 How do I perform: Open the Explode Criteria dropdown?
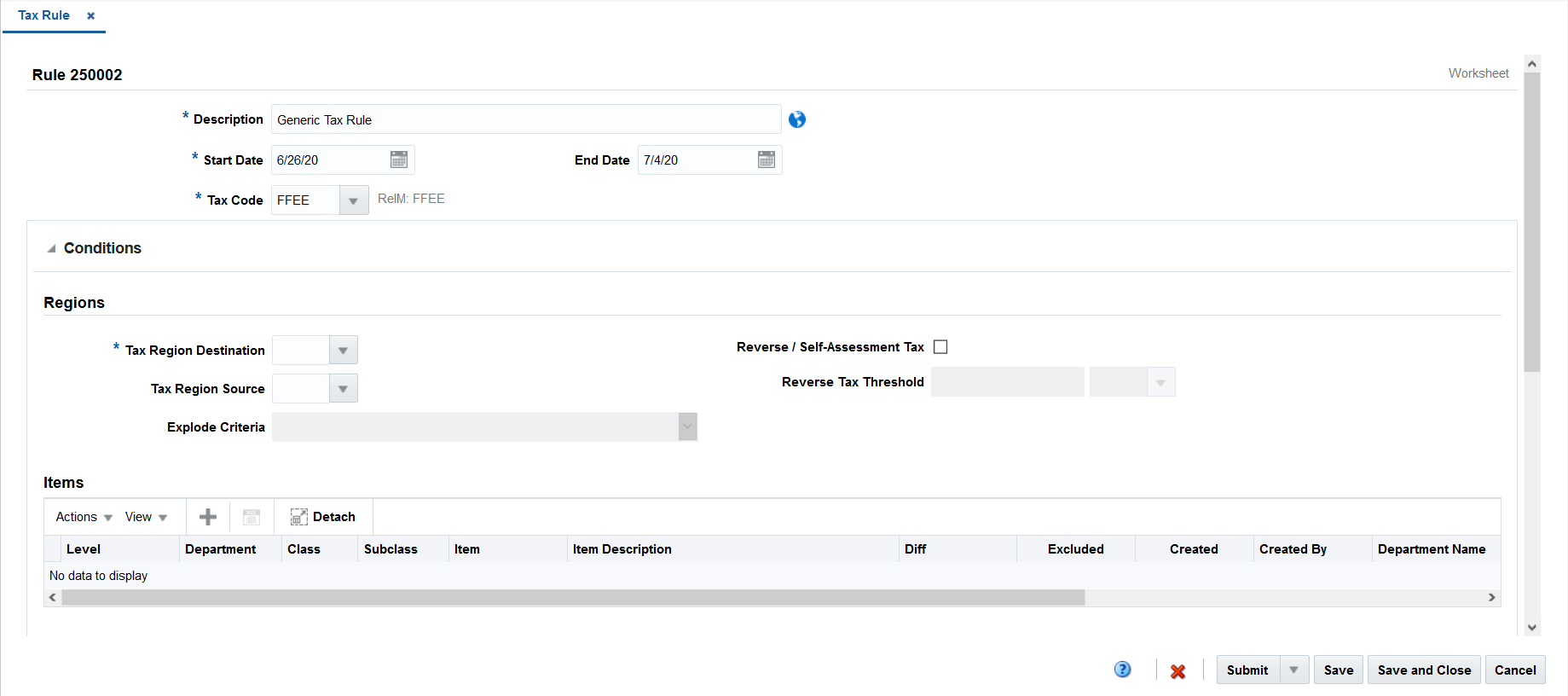(x=687, y=426)
